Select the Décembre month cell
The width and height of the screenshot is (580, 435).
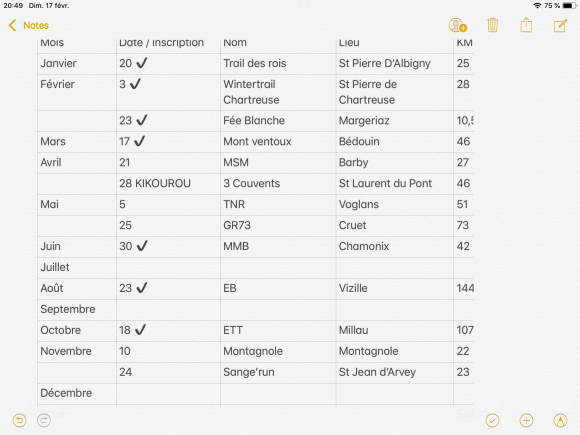pyautogui.click(x=77, y=394)
